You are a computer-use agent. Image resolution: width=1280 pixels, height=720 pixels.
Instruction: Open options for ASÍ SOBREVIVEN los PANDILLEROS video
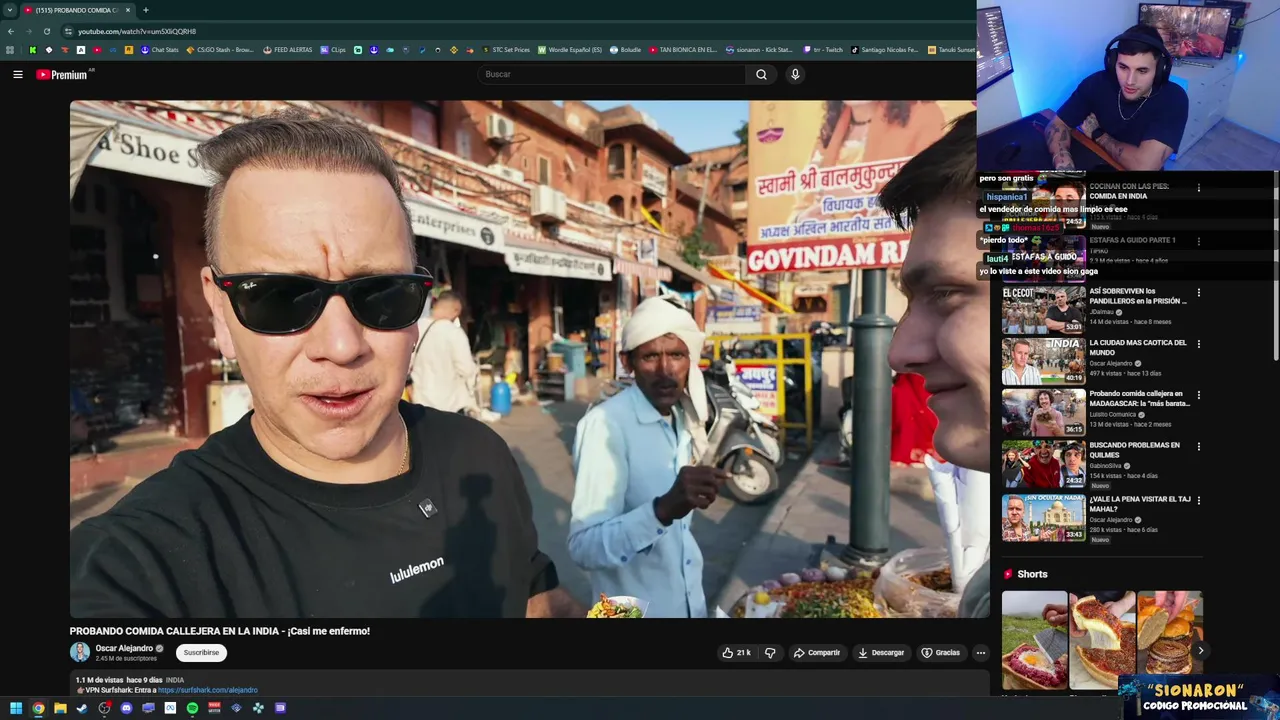tap(1198, 293)
